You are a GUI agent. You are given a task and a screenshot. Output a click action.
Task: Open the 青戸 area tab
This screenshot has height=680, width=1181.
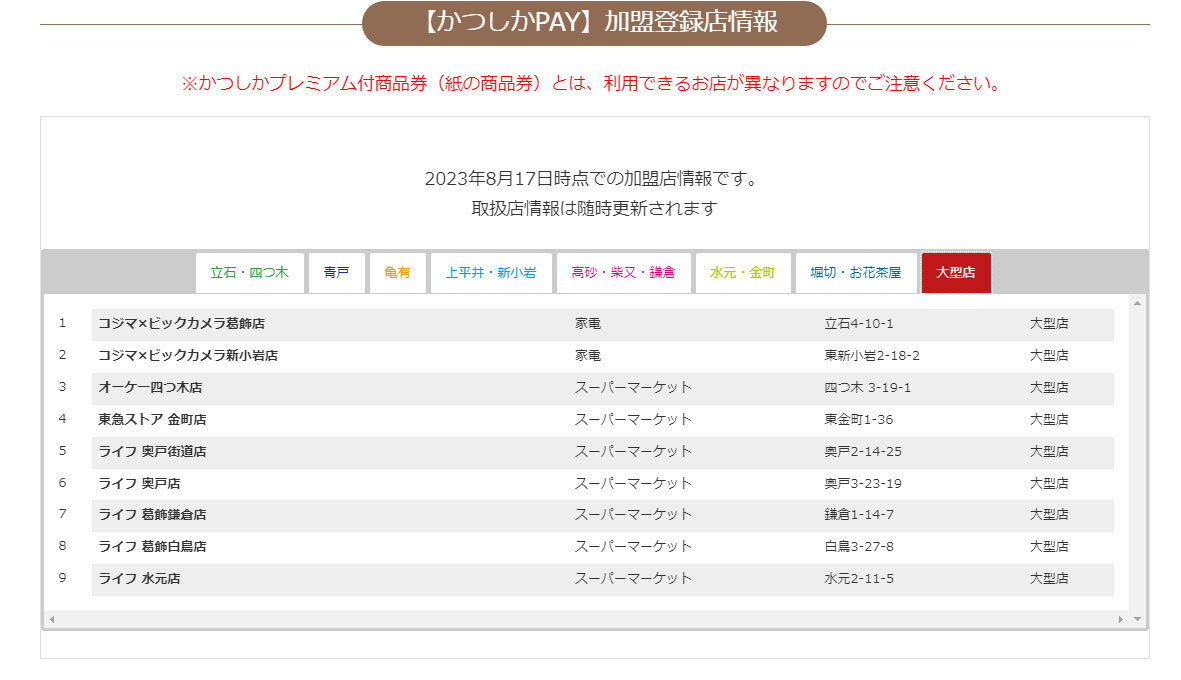tap(336, 272)
